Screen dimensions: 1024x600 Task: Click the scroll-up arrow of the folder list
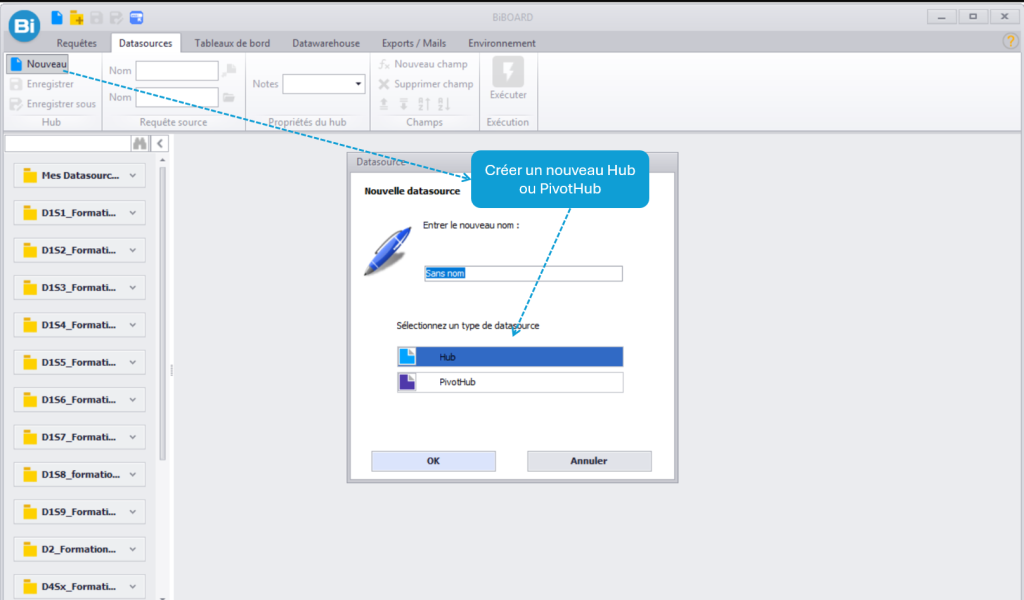pos(163,160)
